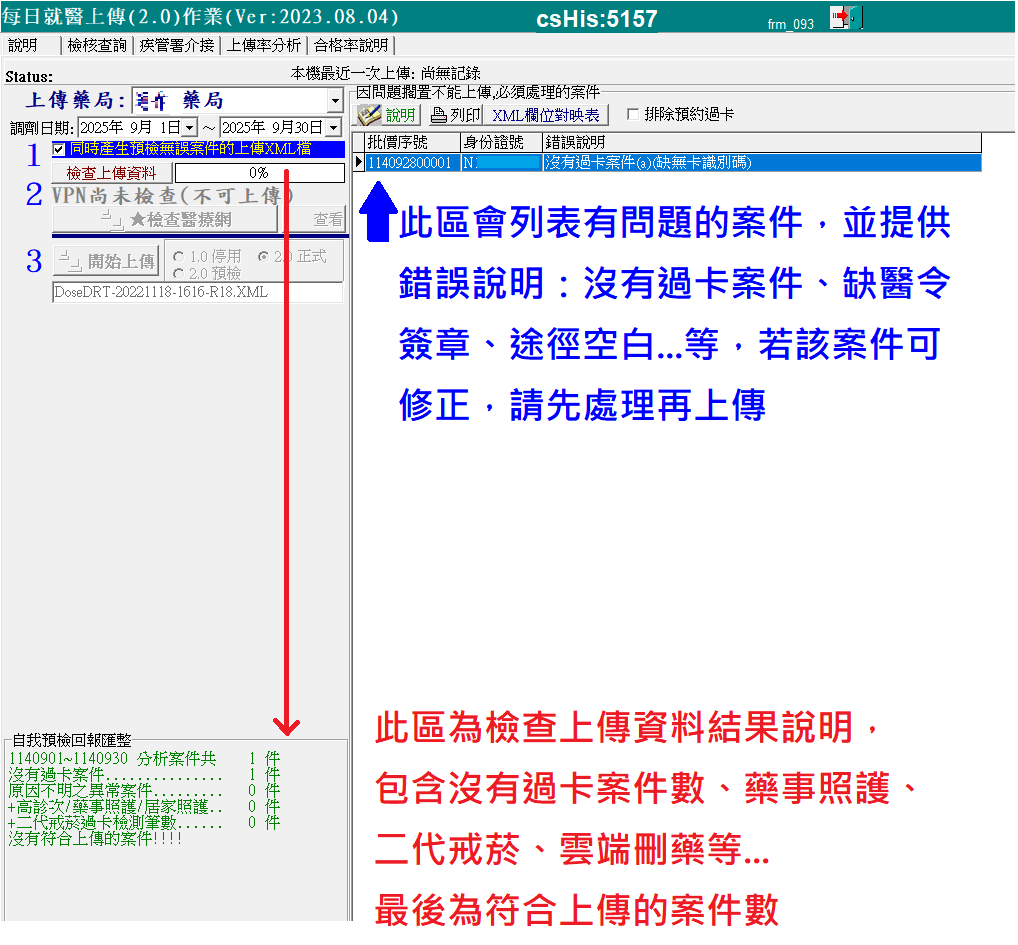Select the 2.0 預檢 radio option
Viewport: 1018px width, 945px height.
(x=178, y=273)
